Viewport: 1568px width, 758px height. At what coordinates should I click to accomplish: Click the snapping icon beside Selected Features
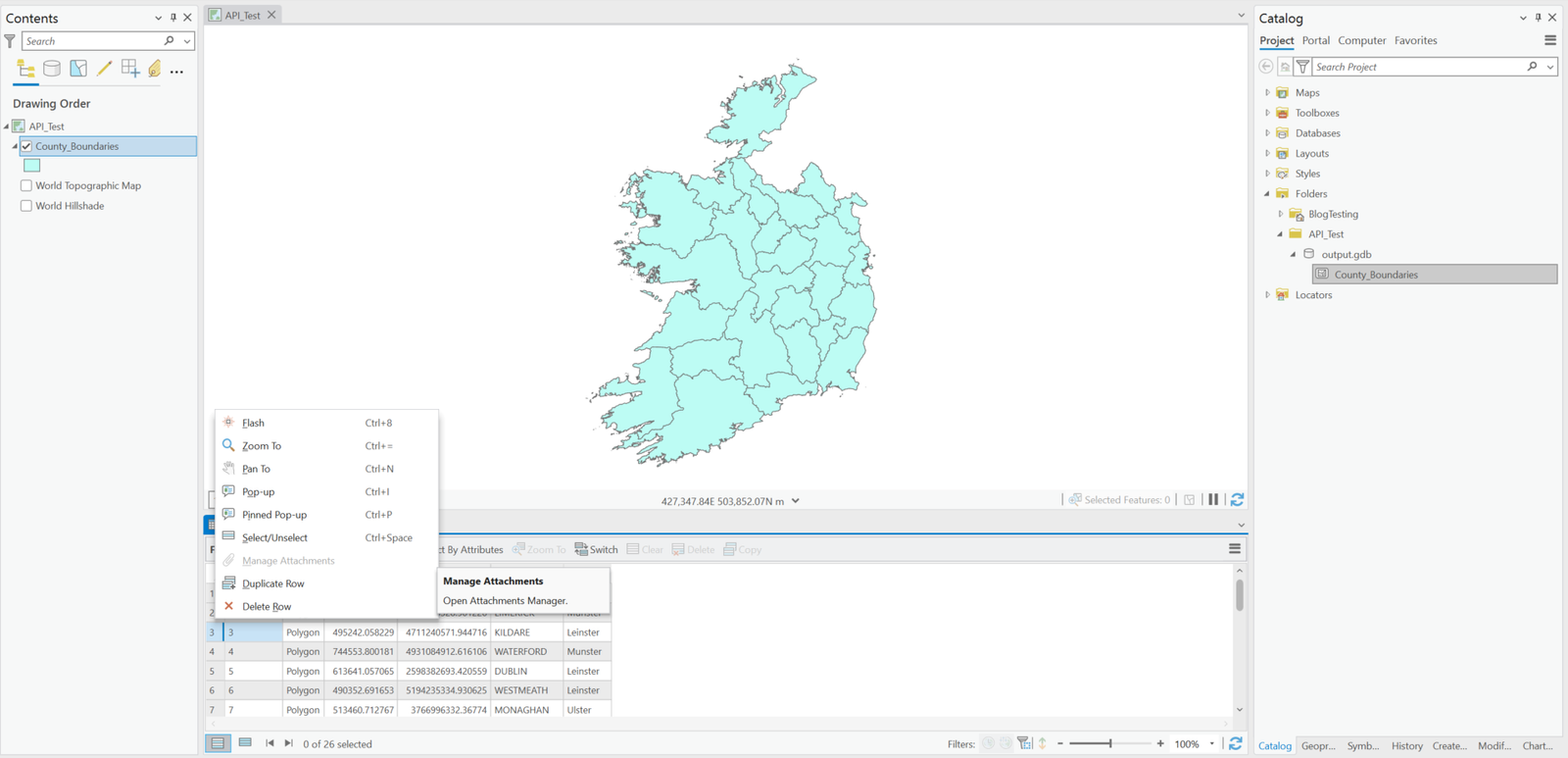tap(1190, 499)
